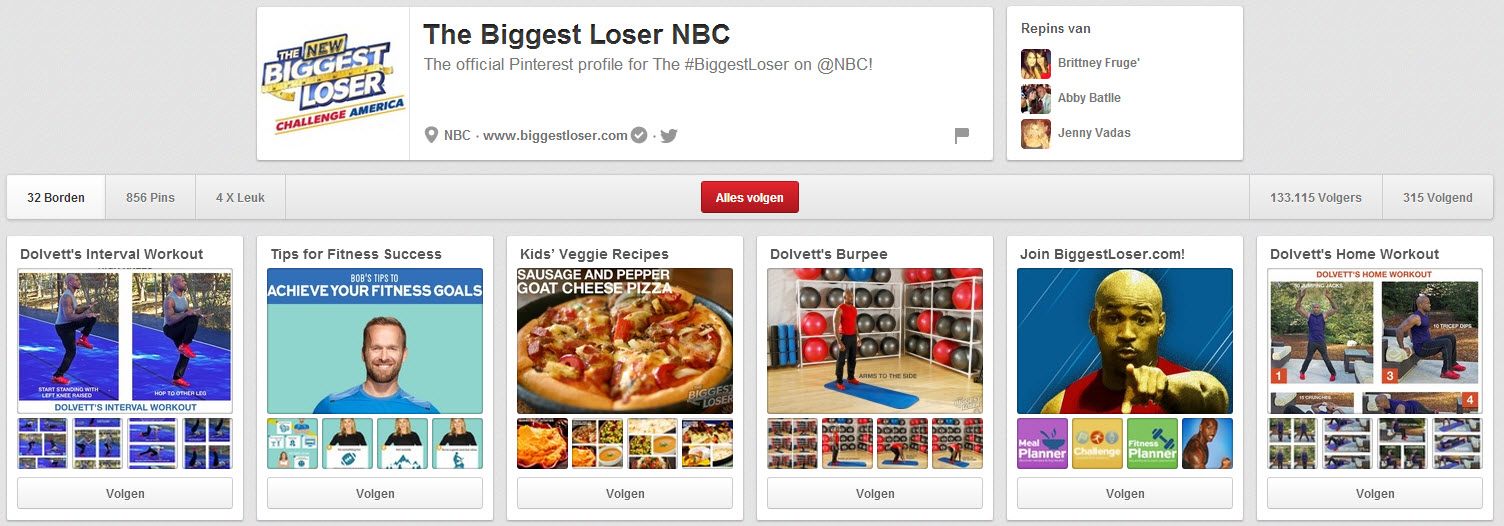Click the Twitter bird icon
Image resolution: width=1504 pixels, height=526 pixels.
point(669,136)
